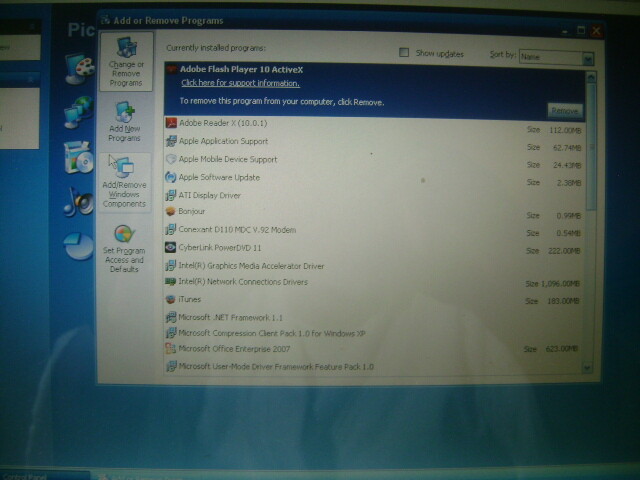
Task: Click Remove button for Adobe Flash Player
Action: 565,111
